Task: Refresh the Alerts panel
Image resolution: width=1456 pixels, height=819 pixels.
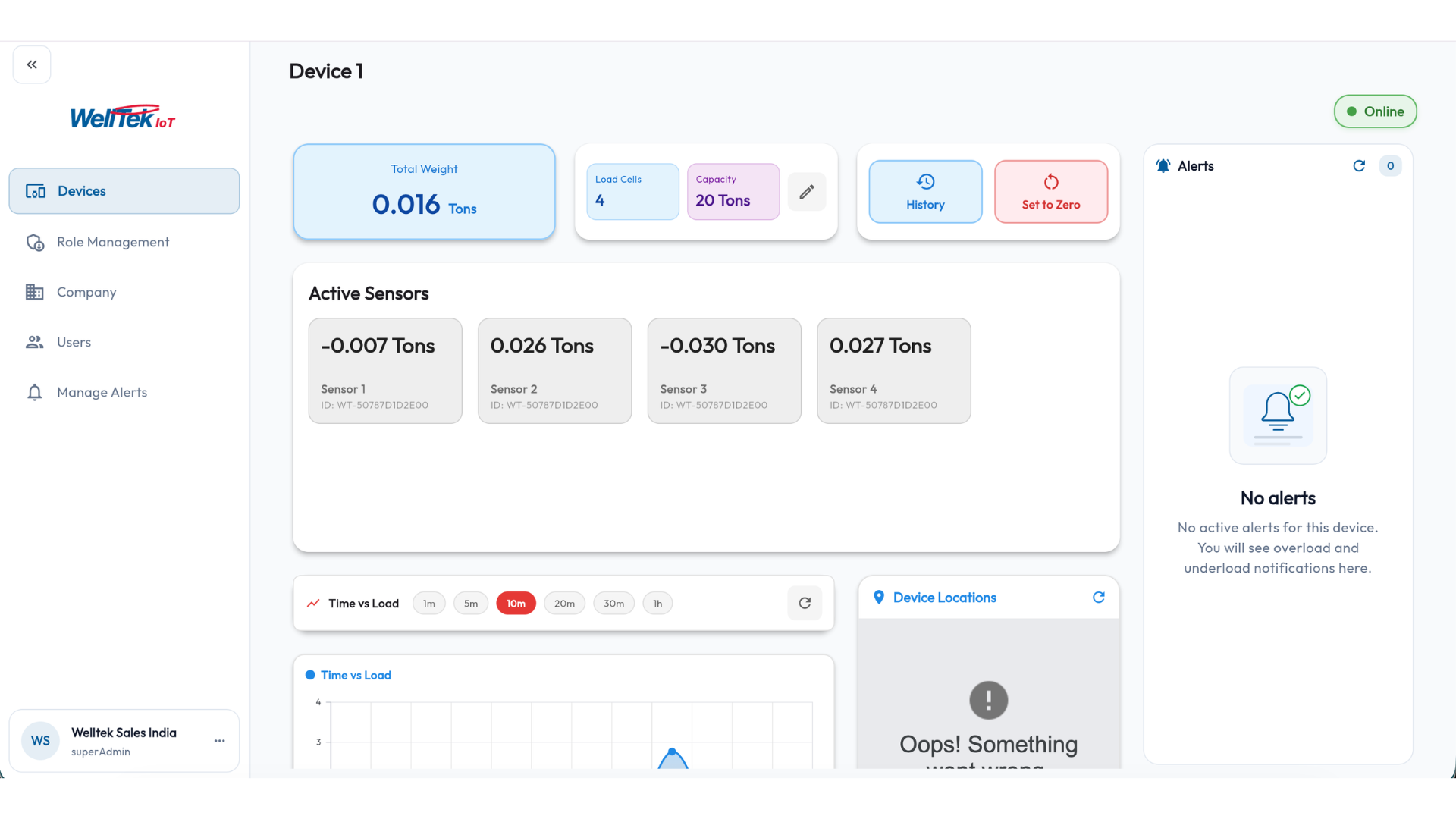Action: tap(1359, 166)
